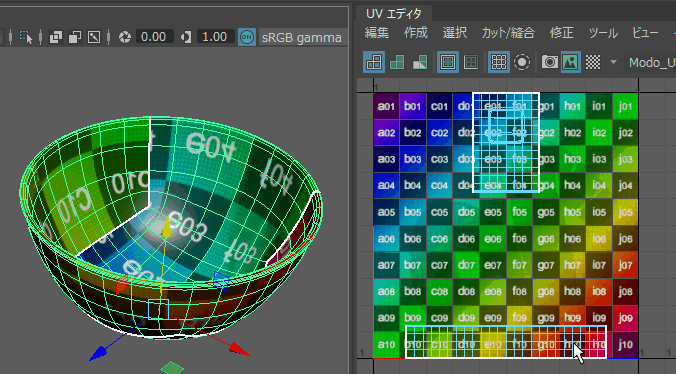Open the 編集 menu in UV editor
The image size is (676, 374).
[x=377, y=33]
